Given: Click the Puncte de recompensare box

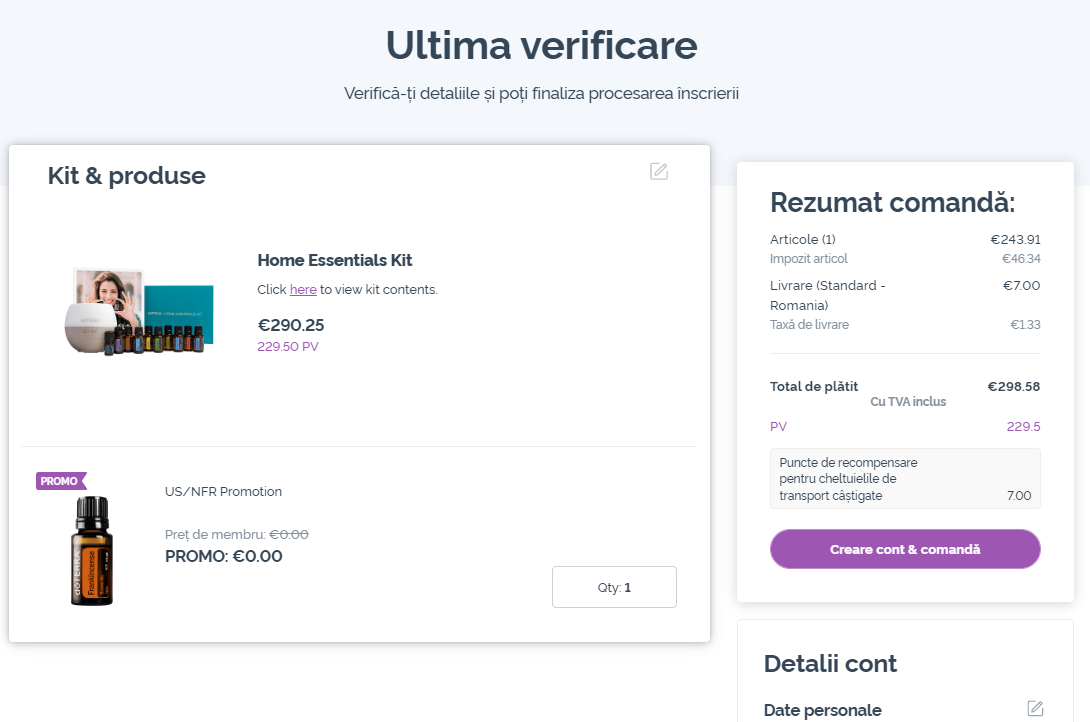Looking at the screenshot, I should pos(905,479).
